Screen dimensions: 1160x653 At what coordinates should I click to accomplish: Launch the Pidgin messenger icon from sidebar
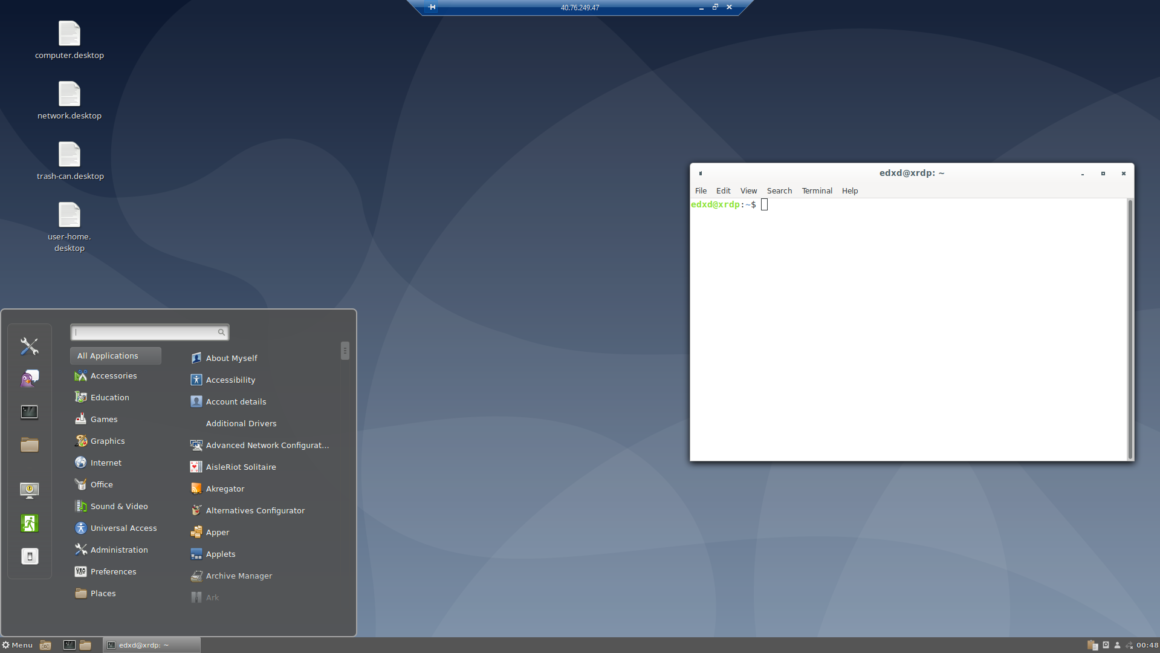pos(29,378)
